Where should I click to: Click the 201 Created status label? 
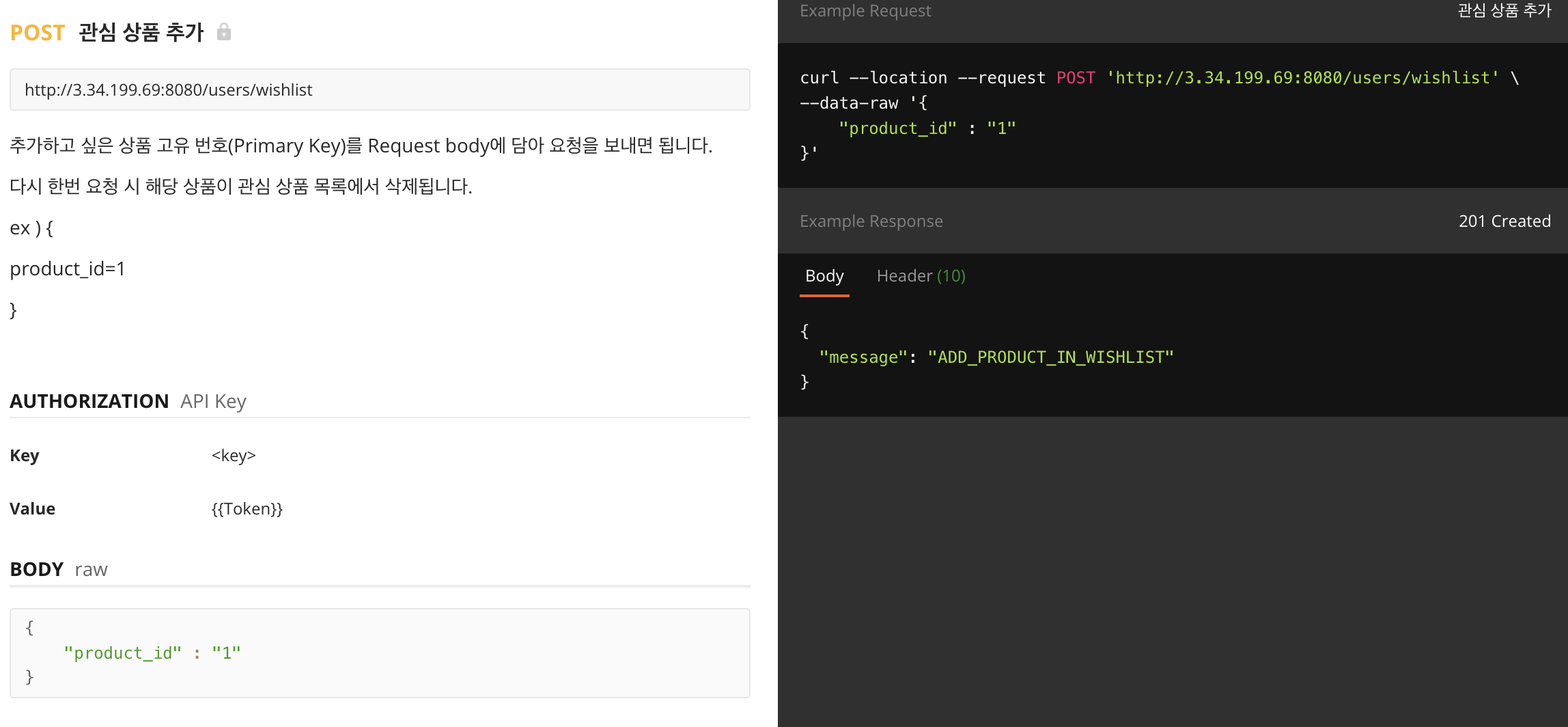[1504, 221]
